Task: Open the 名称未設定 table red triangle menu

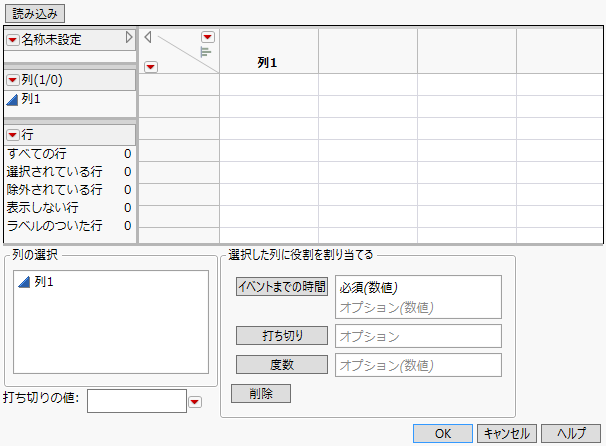Action: coord(13,40)
